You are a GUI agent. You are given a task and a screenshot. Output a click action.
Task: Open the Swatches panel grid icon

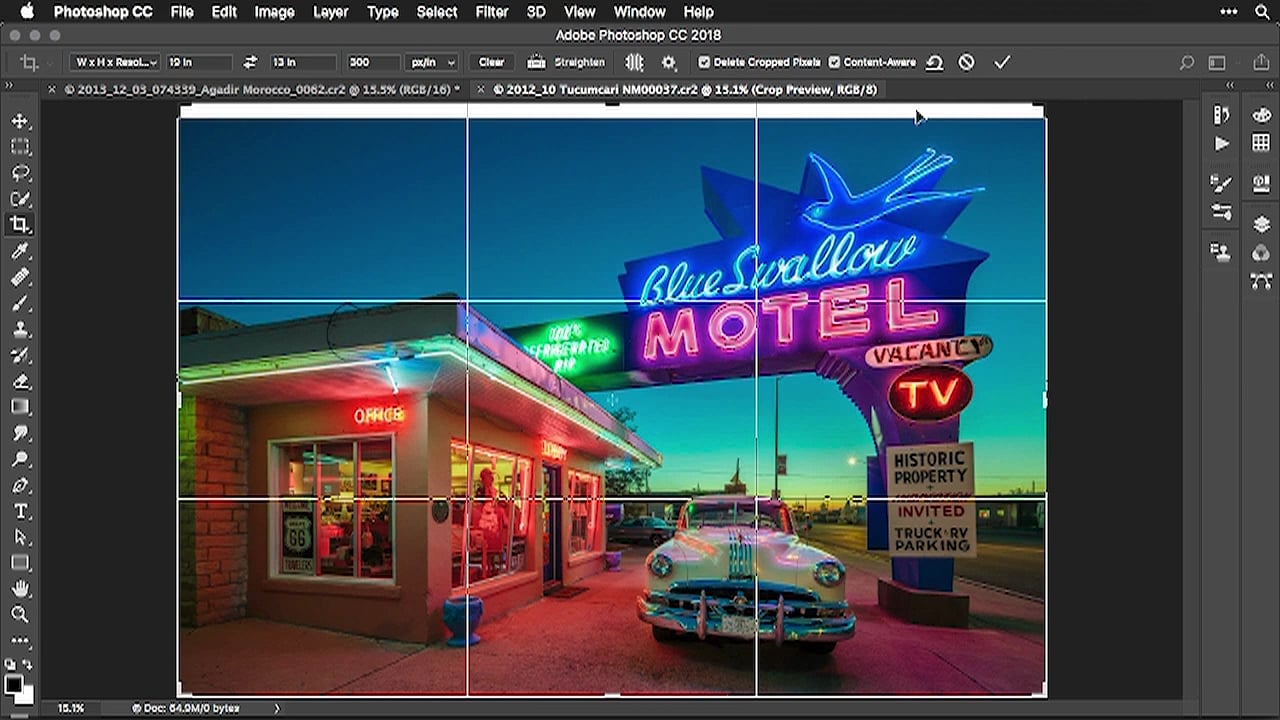click(1261, 144)
